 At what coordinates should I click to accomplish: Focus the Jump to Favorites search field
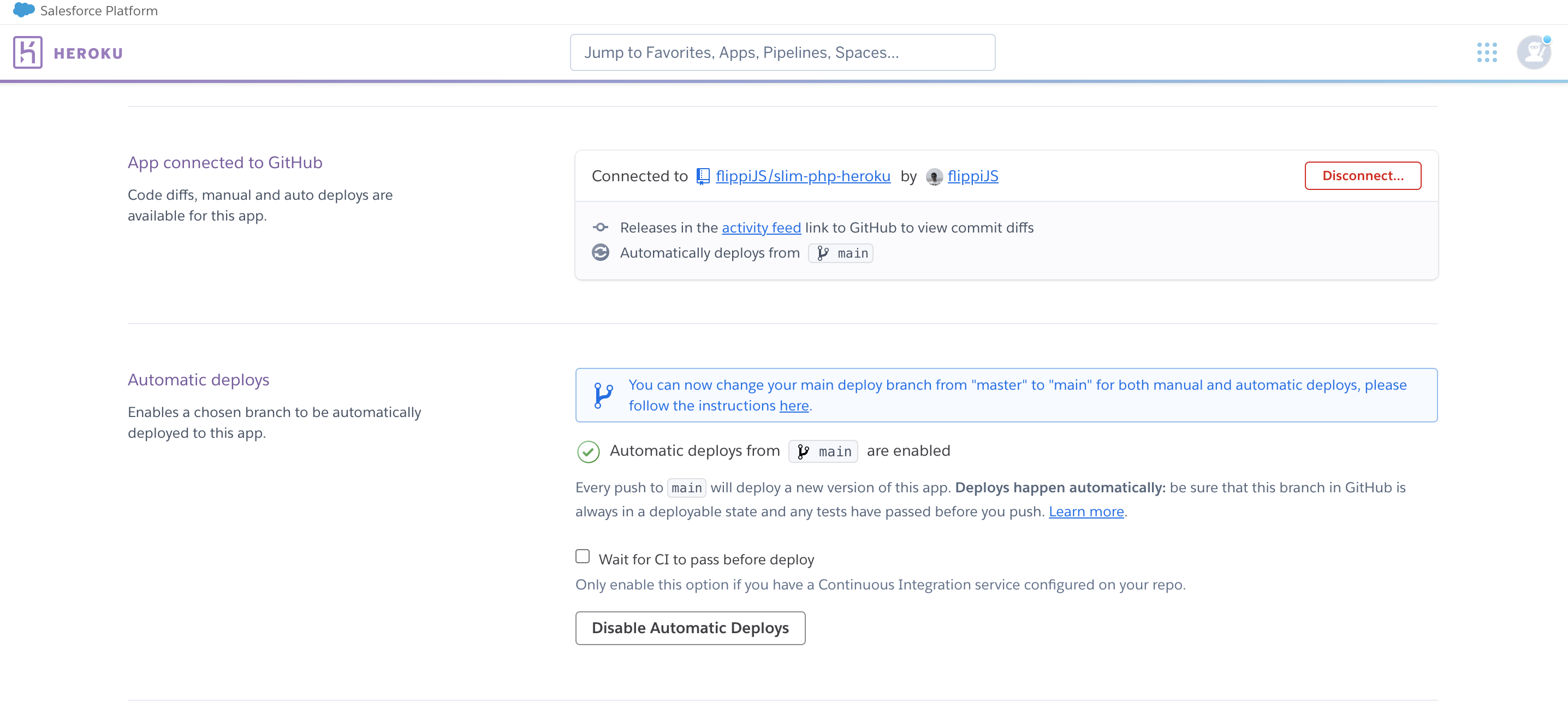click(x=782, y=52)
